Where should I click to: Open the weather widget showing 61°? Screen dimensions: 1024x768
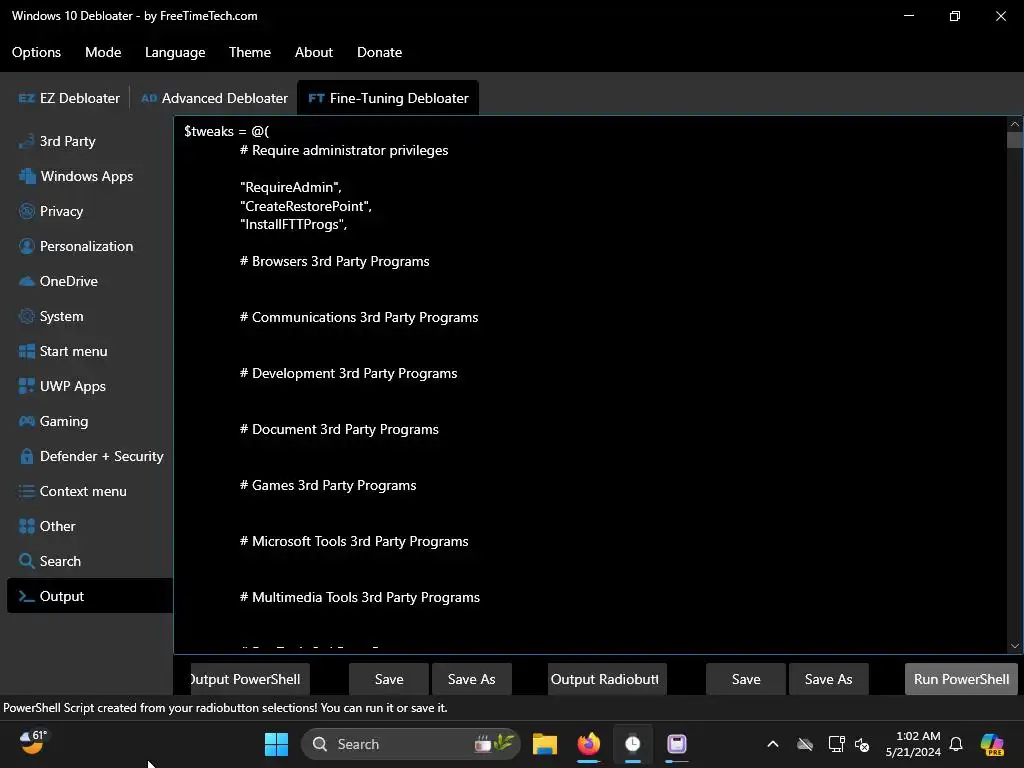coord(33,743)
